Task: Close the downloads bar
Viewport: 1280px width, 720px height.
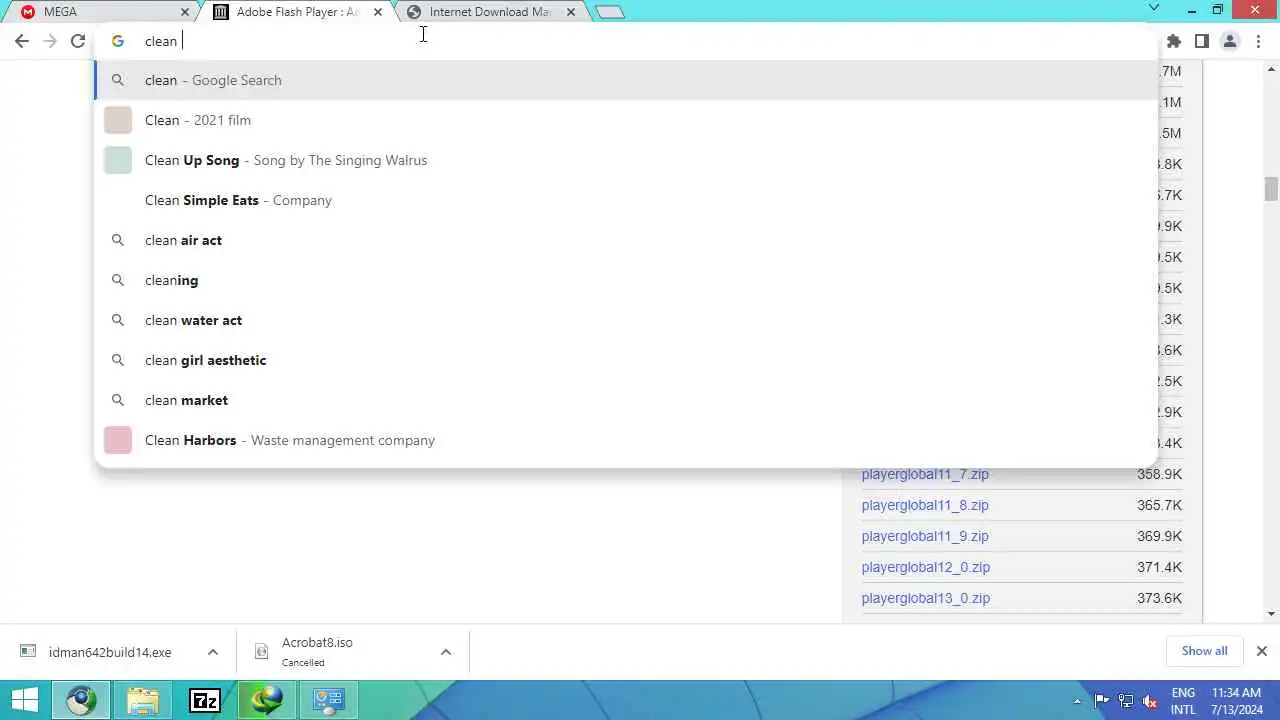Action: pos(1262,651)
